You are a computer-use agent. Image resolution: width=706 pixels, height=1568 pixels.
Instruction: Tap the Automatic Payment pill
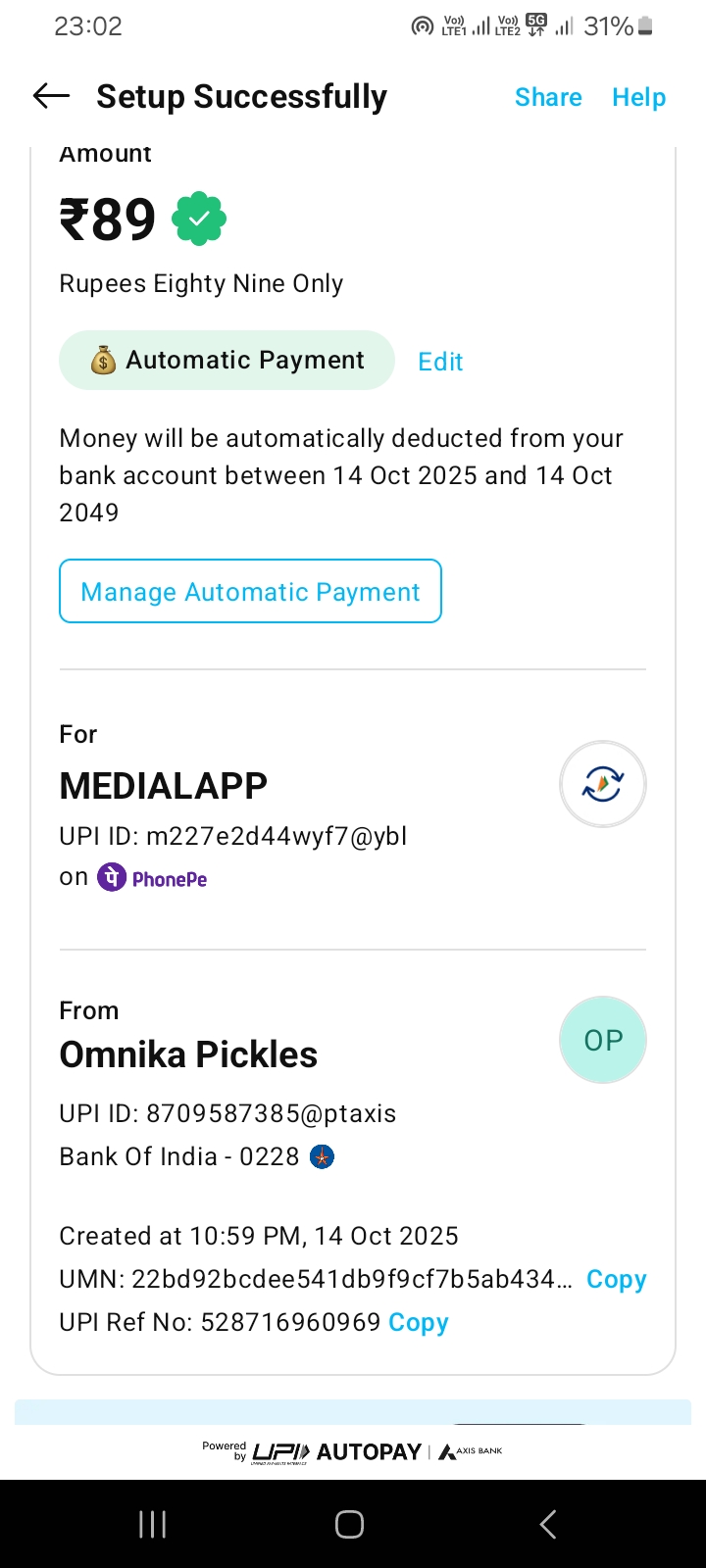tap(227, 361)
